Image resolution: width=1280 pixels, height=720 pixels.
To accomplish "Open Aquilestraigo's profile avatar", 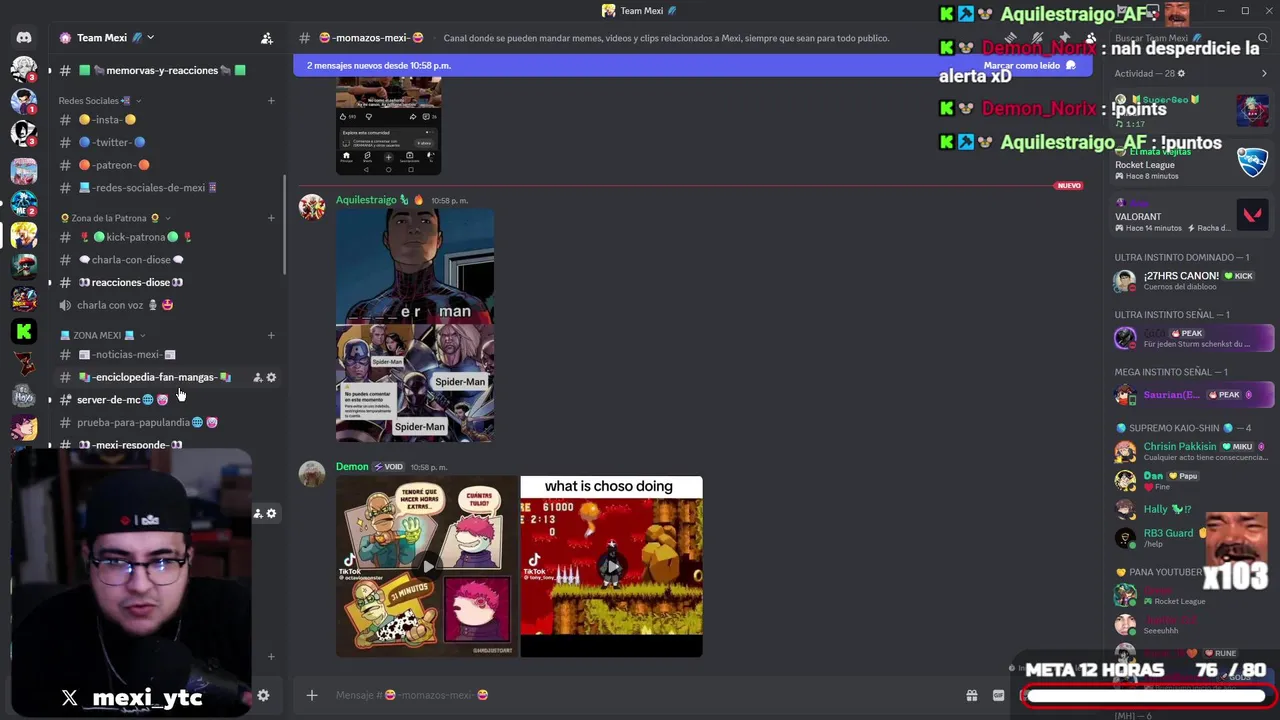I will (x=312, y=207).
